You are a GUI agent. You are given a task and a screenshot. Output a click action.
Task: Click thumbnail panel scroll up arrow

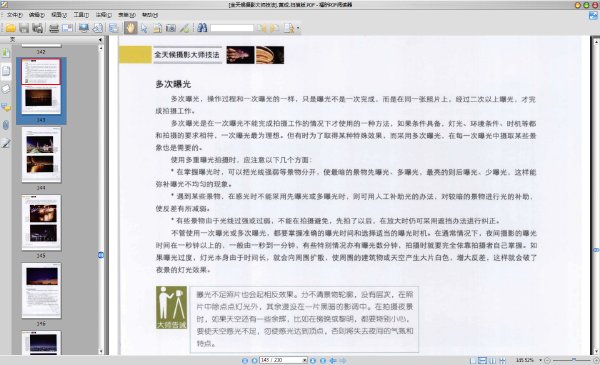(x=101, y=48)
